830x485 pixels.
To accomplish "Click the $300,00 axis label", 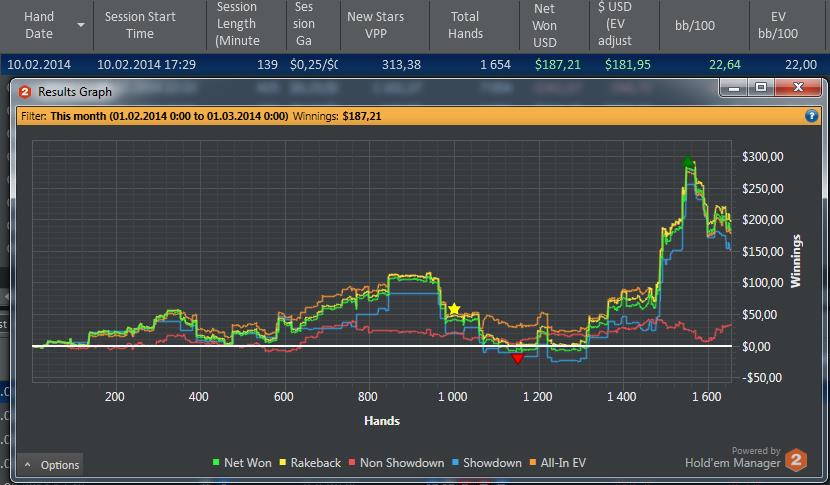I will 762,157.
